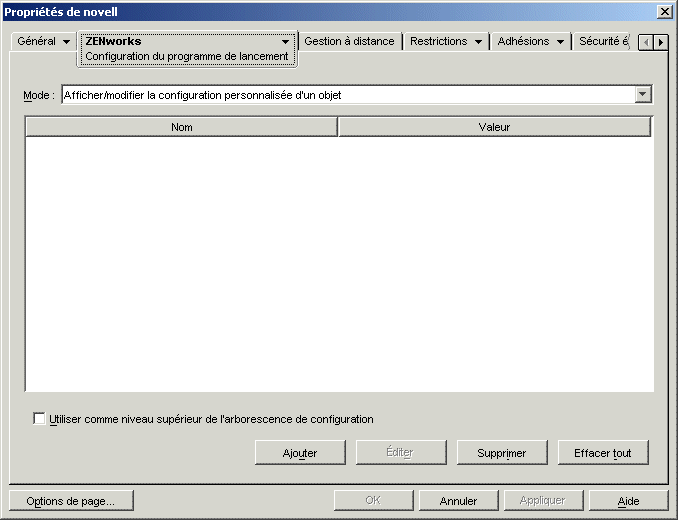
Task: Click the Valeur column header
Action: 494,127
